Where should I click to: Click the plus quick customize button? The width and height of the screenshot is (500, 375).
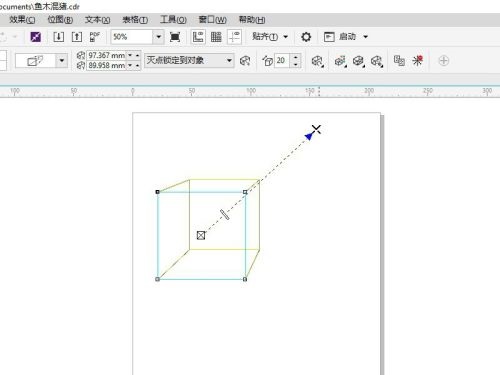point(444,61)
